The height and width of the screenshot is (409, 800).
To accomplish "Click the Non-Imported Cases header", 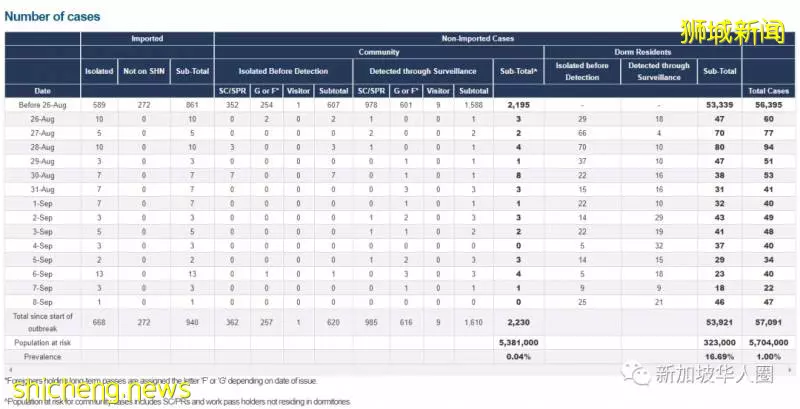I will [x=478, y=39].
